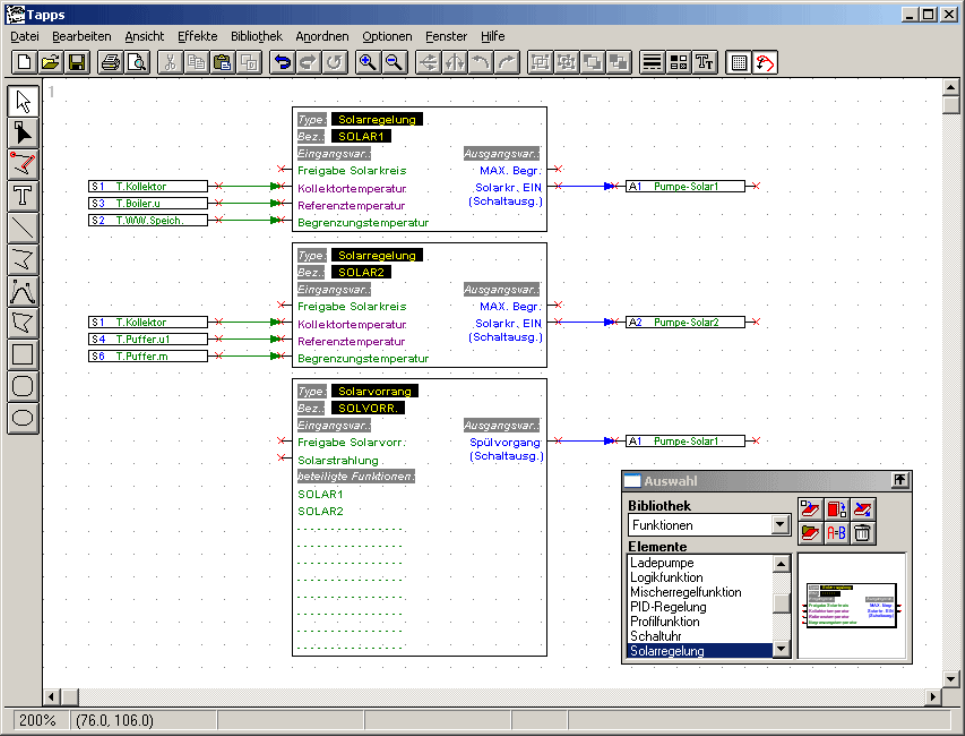Open the Bibliothek menu
This screenshot has width=965, height=736.
point(256,36)
